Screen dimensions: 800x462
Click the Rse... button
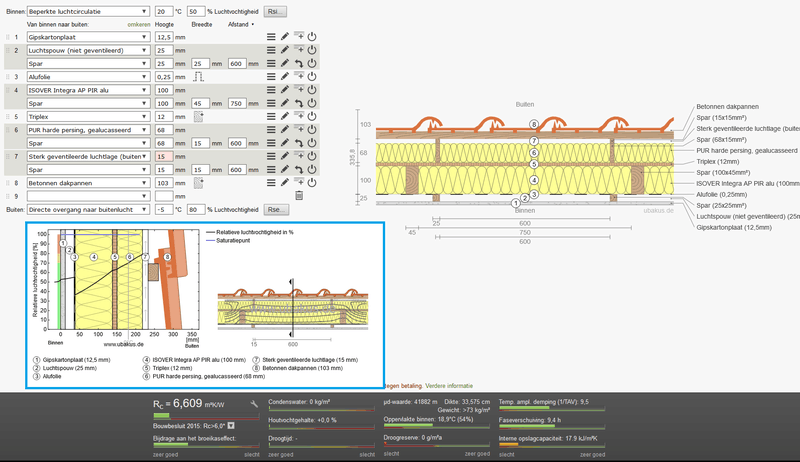coord(275,210)
